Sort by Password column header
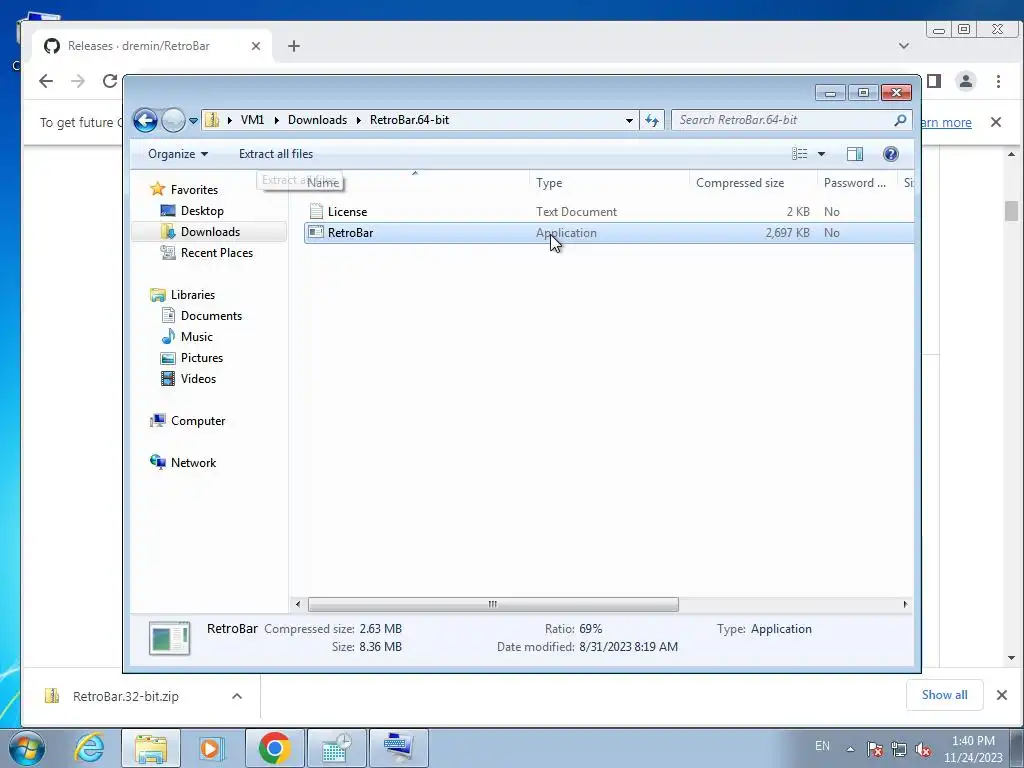This screenshot has width=1024, height=768. [x=857, y=183]
